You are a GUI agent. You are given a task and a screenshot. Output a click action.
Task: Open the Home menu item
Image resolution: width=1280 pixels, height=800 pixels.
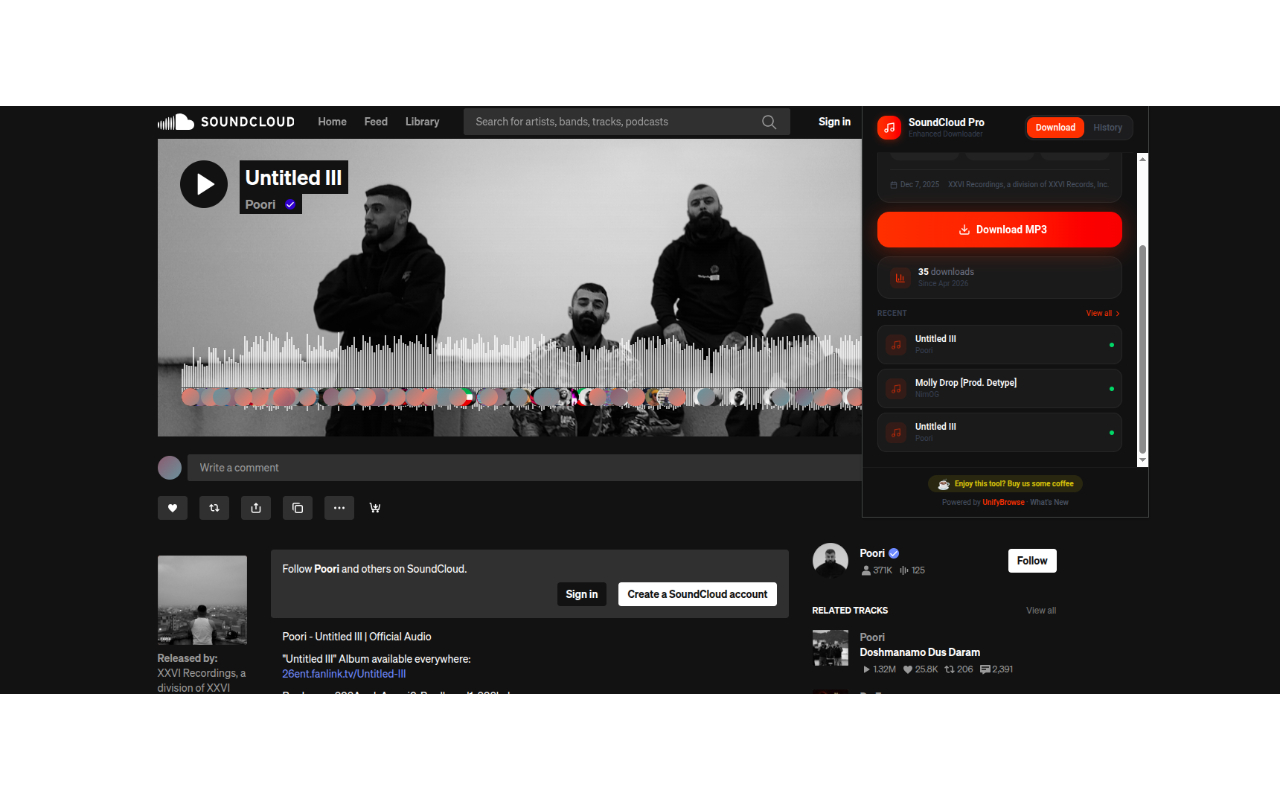click(332, 122)
